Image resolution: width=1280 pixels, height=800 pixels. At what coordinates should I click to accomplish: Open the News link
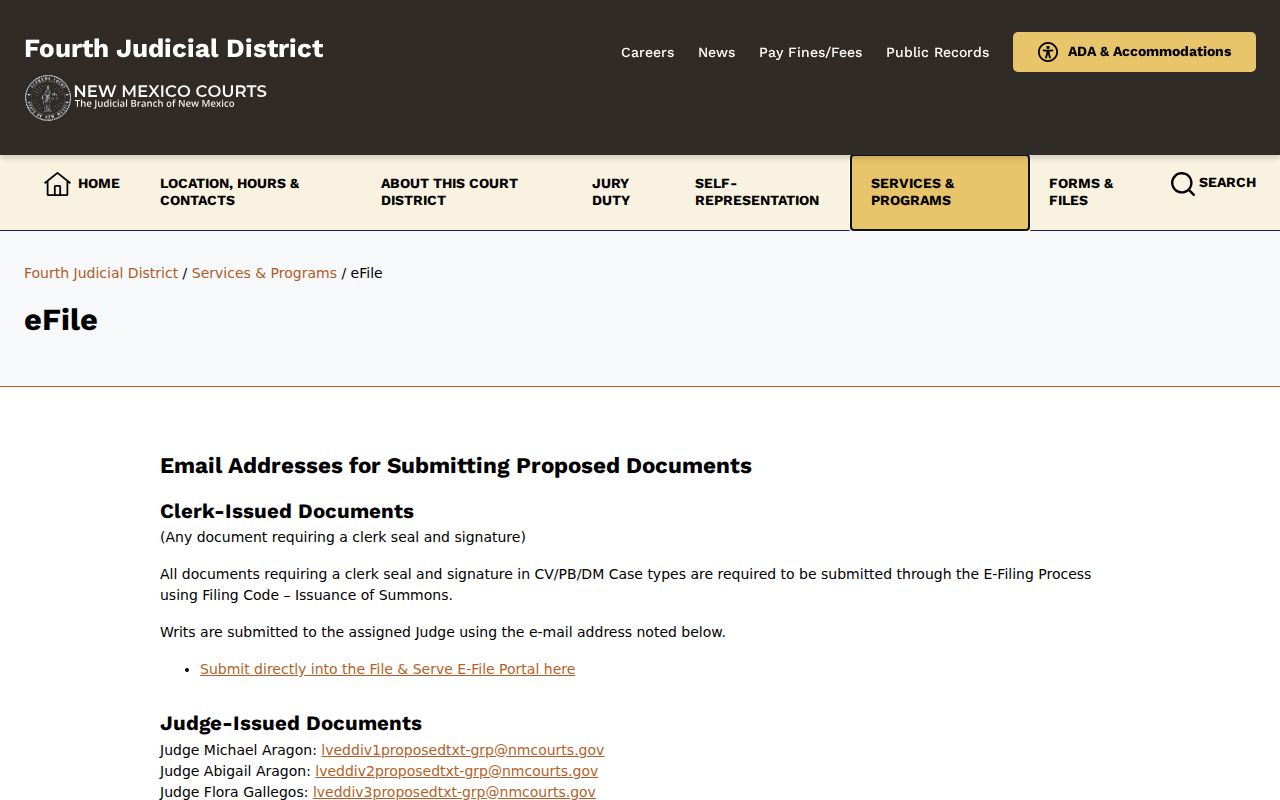717,52
